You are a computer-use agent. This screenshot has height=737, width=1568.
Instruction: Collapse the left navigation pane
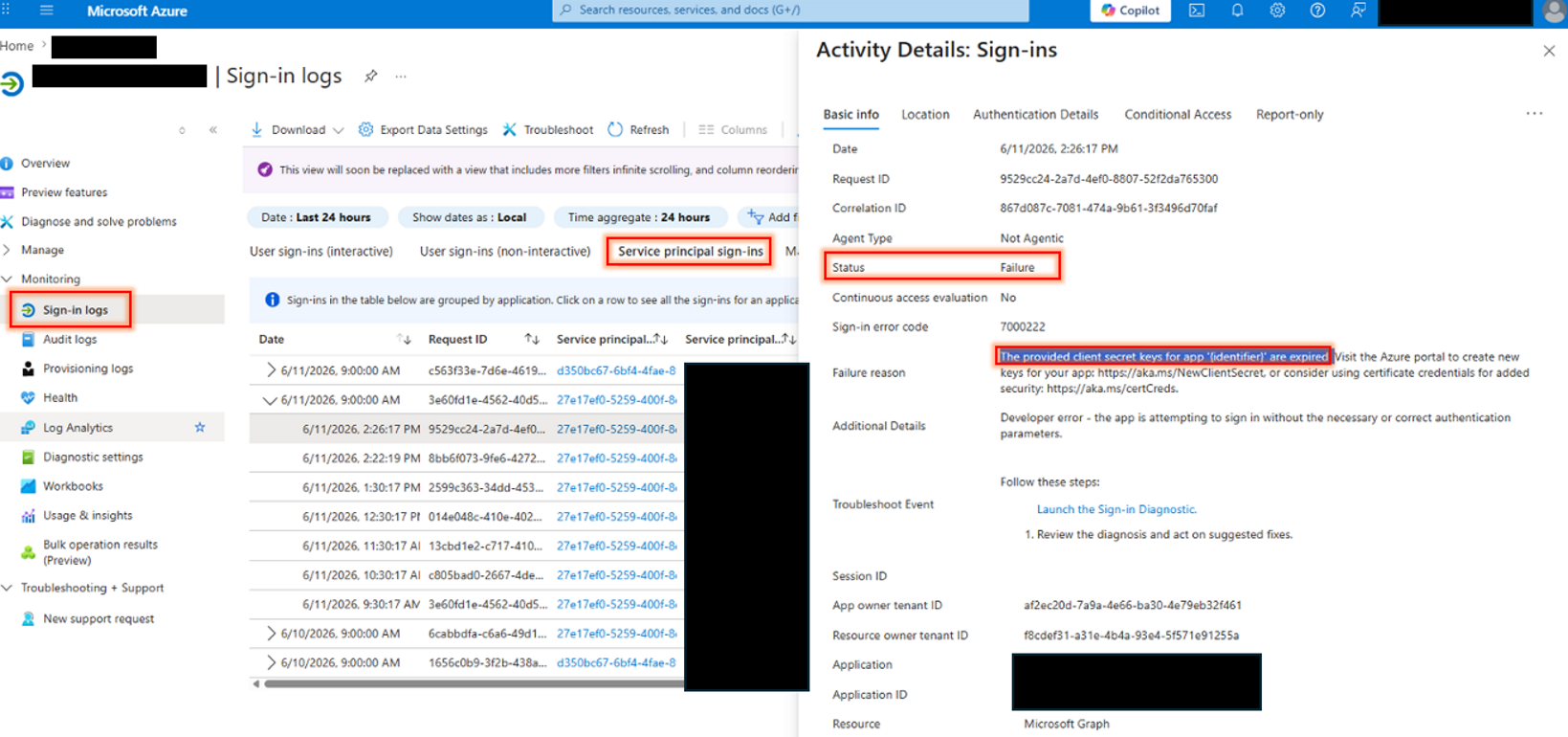point(212,130)
